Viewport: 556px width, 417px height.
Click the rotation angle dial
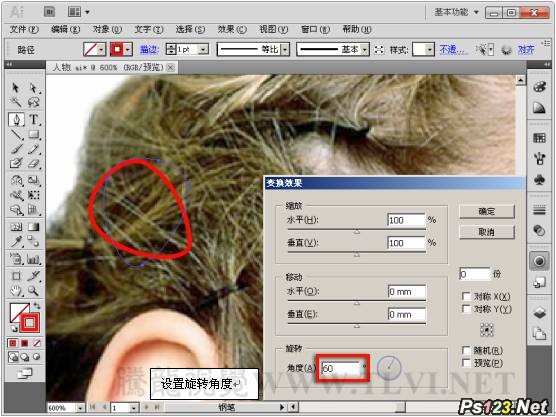tap(389, 368)
